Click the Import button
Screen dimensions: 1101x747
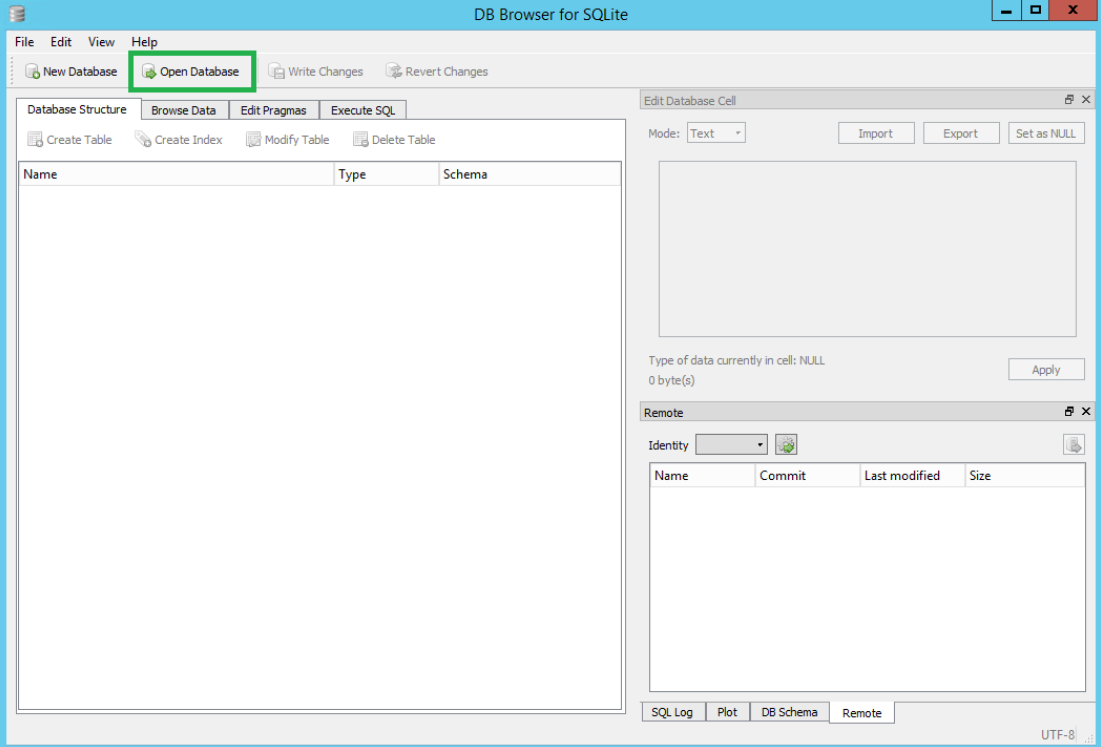click(876, 133)
